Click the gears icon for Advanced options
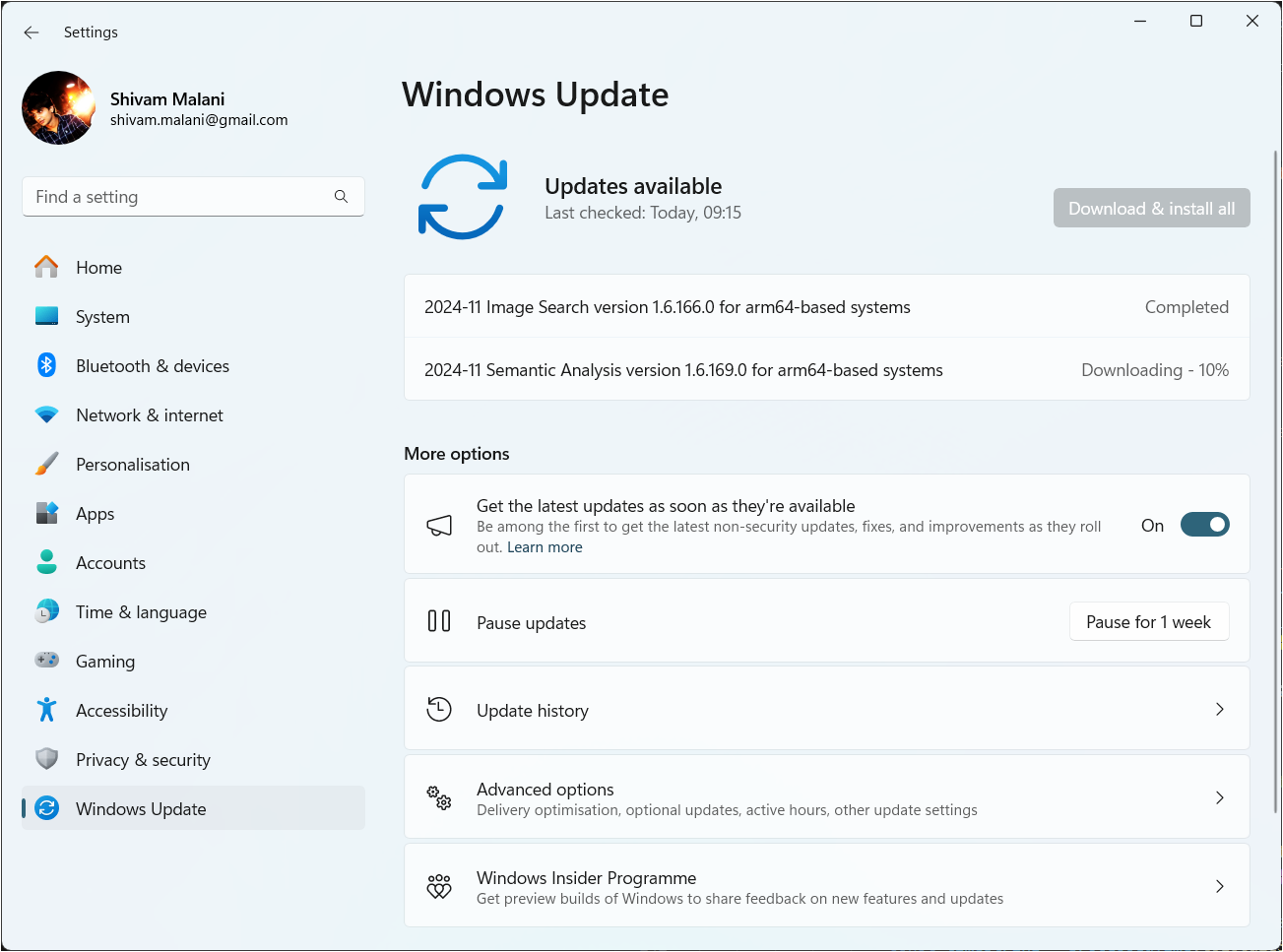The image size is (1283, 952). coord(439,797)
